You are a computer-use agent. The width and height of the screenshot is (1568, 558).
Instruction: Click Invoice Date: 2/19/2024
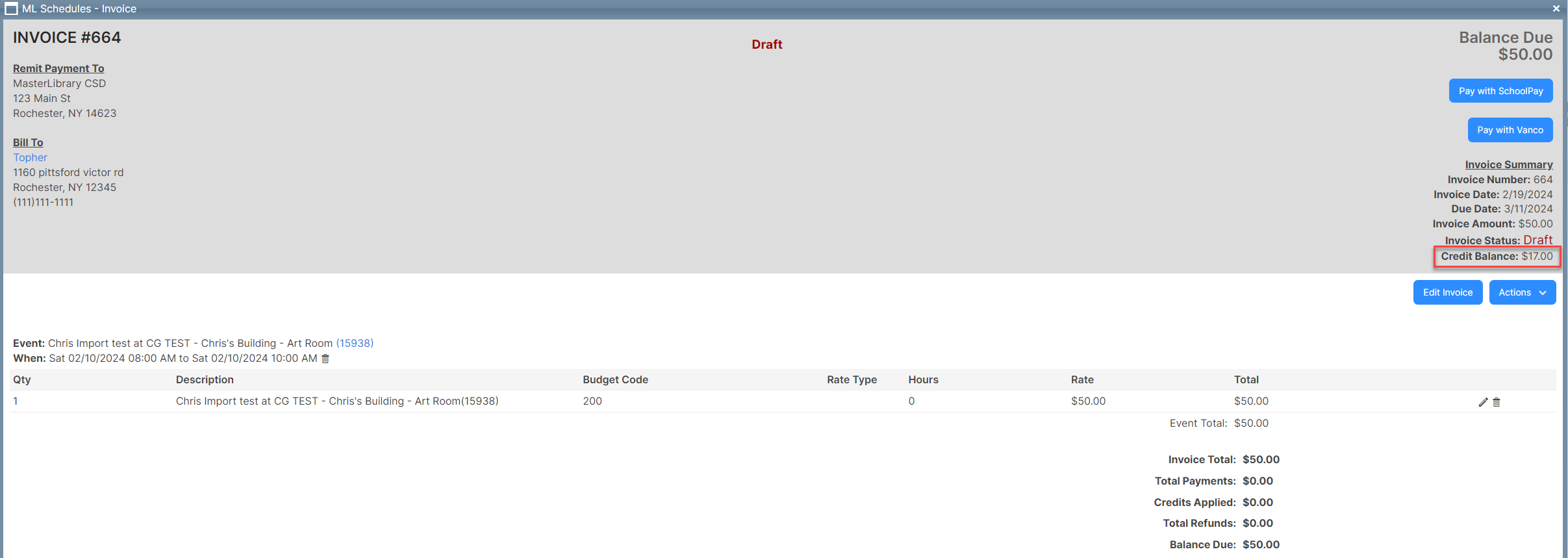coord(1493,195)
